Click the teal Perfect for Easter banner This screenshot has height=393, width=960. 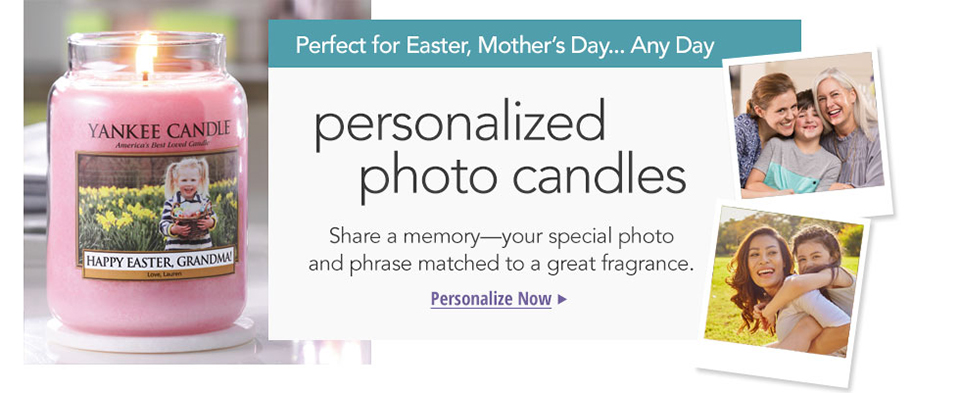[x=534, y=44]
